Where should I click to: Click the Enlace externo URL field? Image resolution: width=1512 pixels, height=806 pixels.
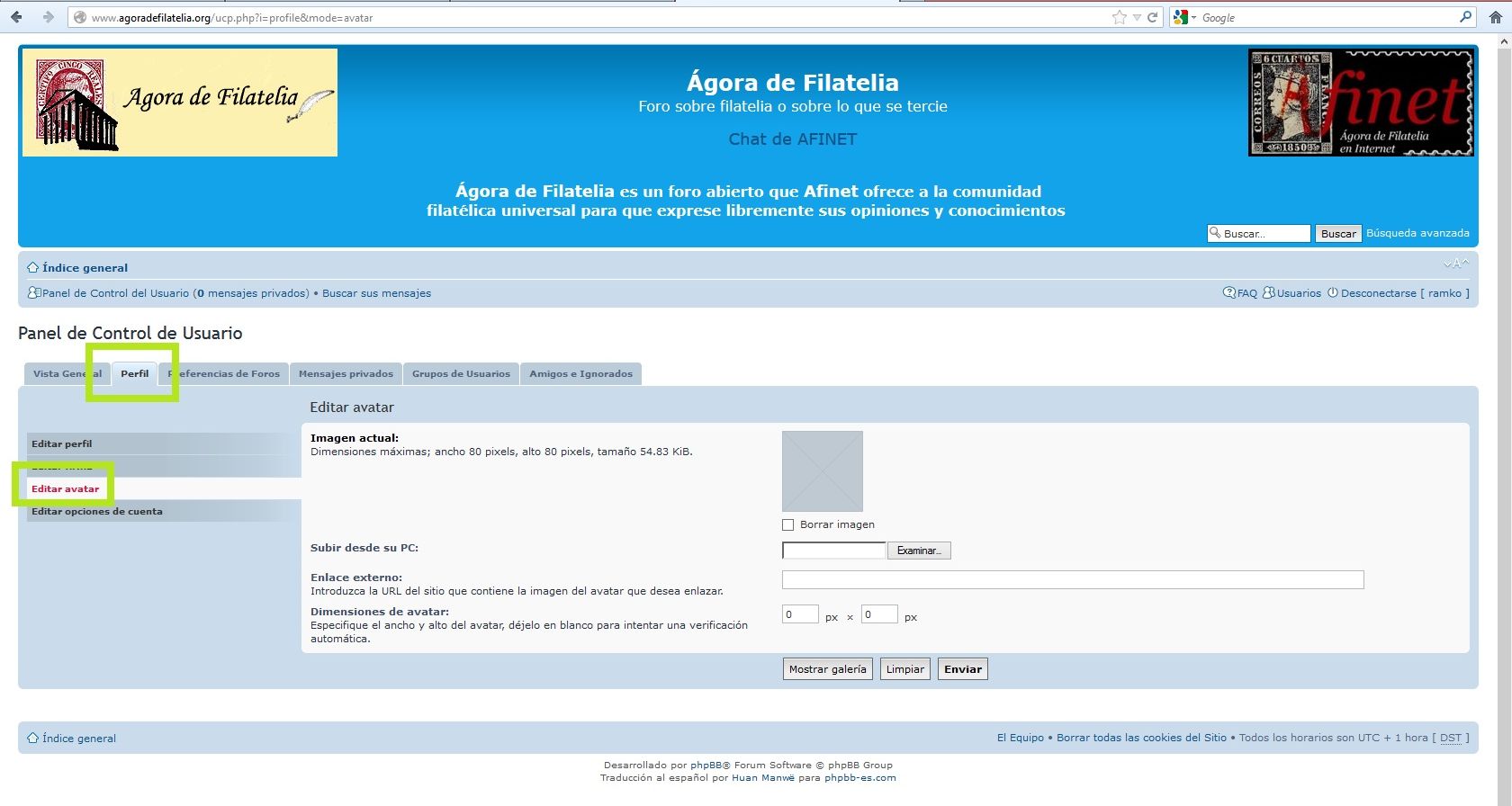tap(1073, 579)
